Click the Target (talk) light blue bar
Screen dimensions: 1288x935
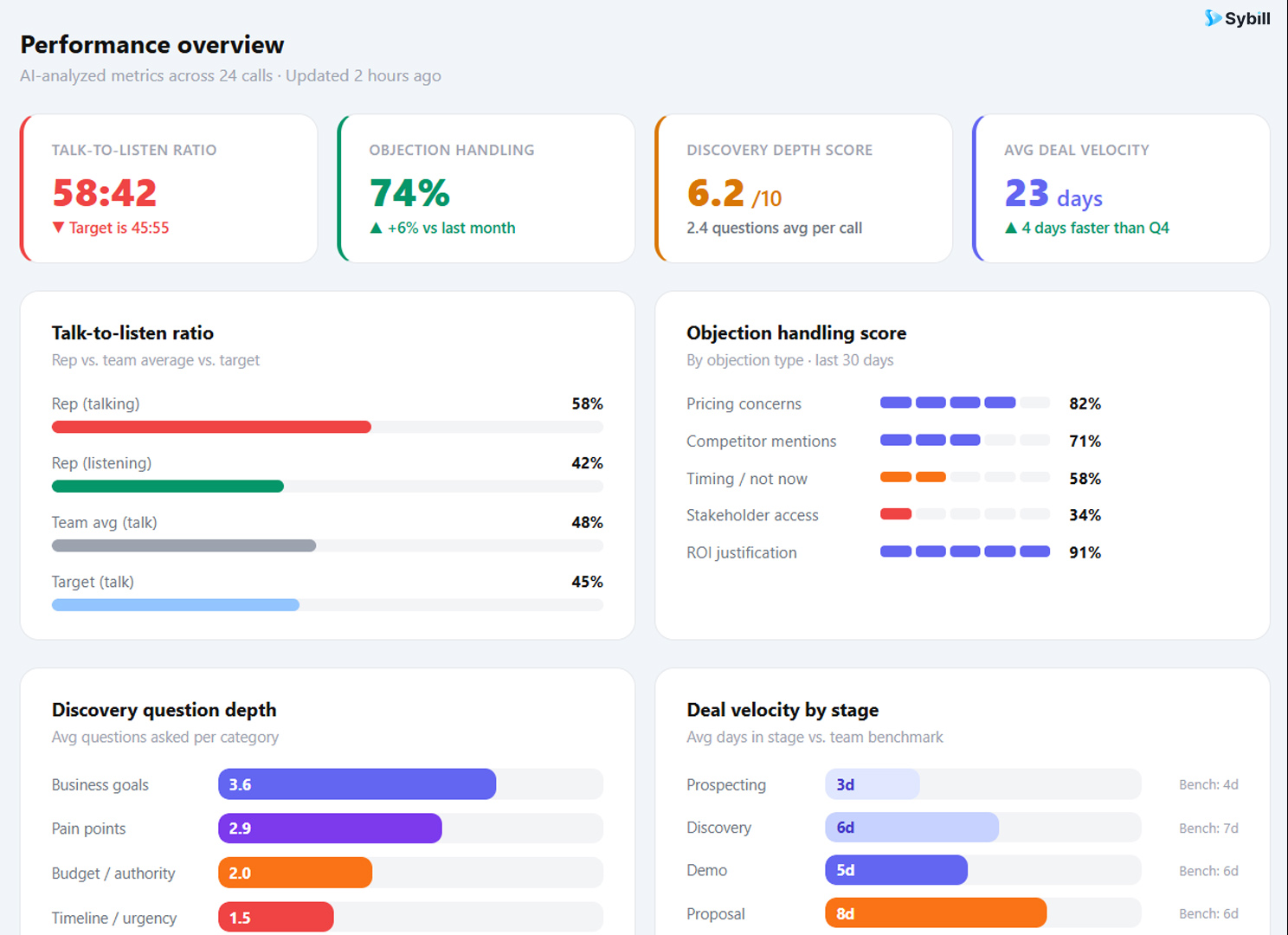pos(176,605)
